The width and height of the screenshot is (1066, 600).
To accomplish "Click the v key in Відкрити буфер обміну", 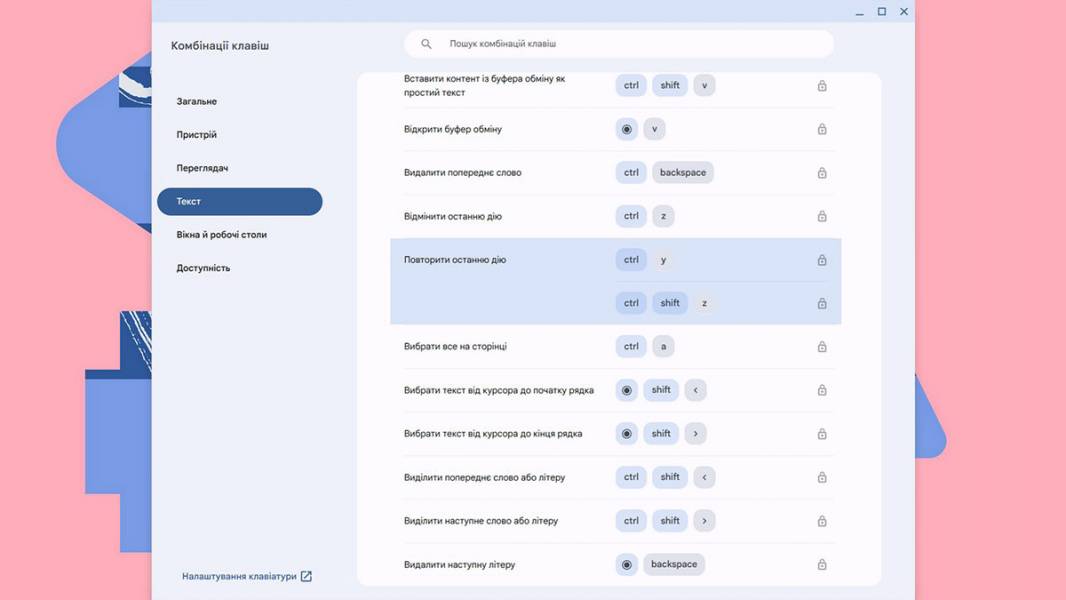I will pos(654,129).
